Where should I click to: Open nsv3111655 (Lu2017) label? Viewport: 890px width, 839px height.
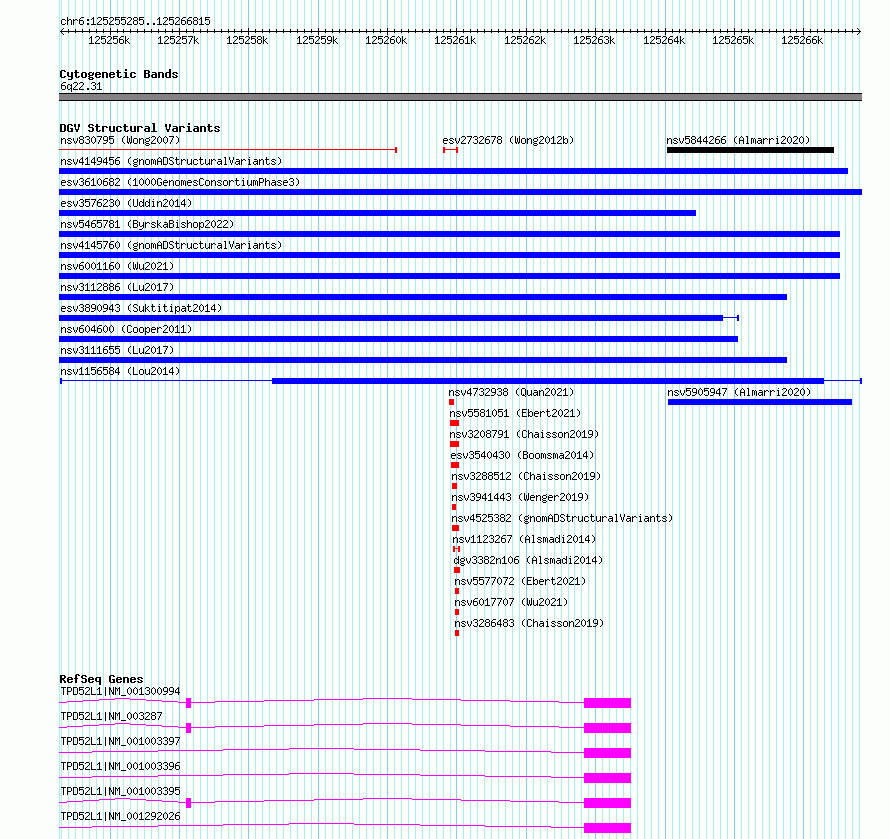click(117, 350)
